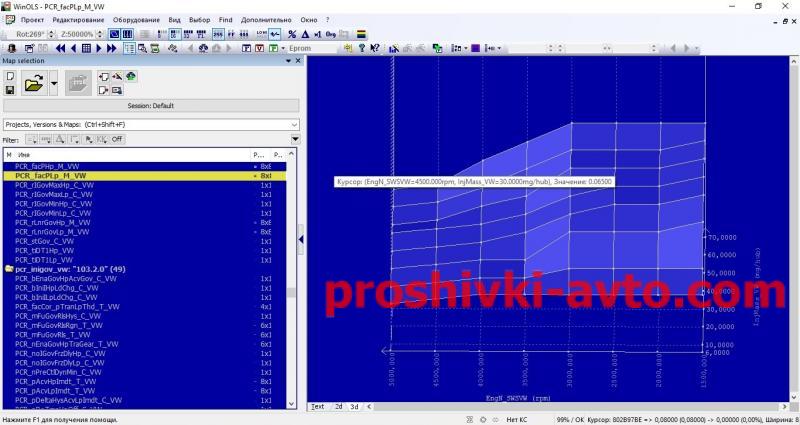Screen dimensions: 800x425
Task: Click the green cloud download icon
Action: pos(131,77)
